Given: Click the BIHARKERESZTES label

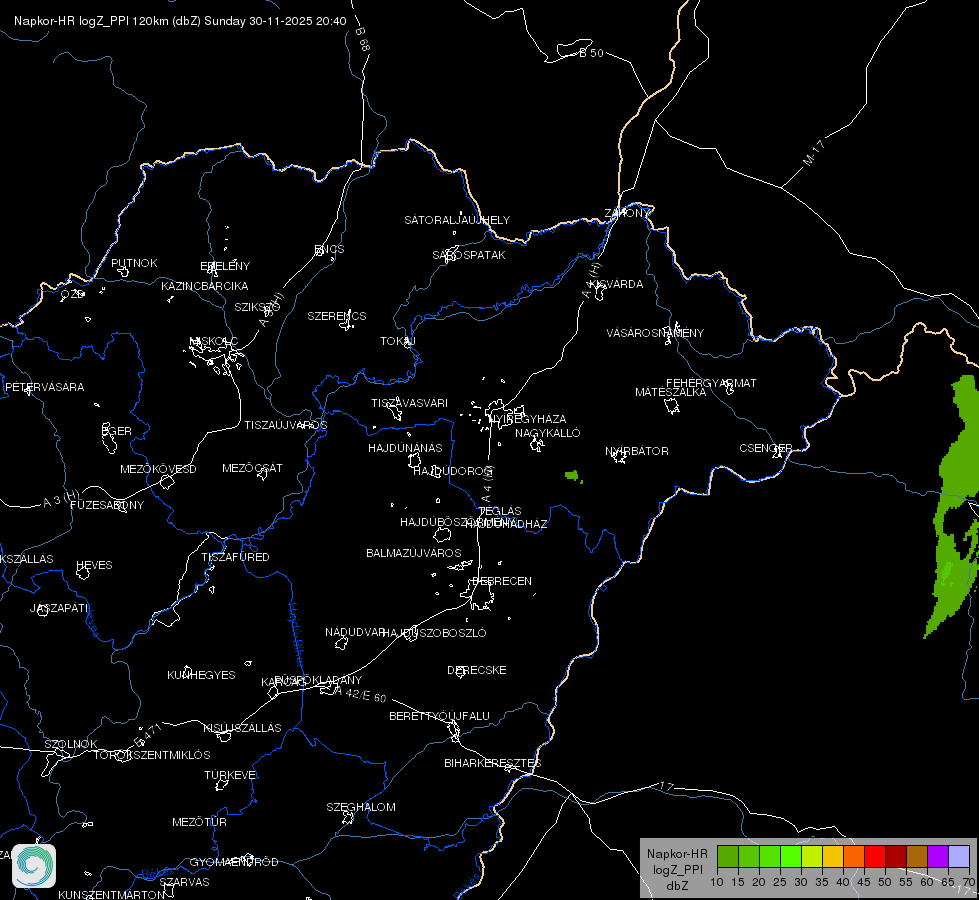Looking at the screenshot, I should [x=493, y=763].
